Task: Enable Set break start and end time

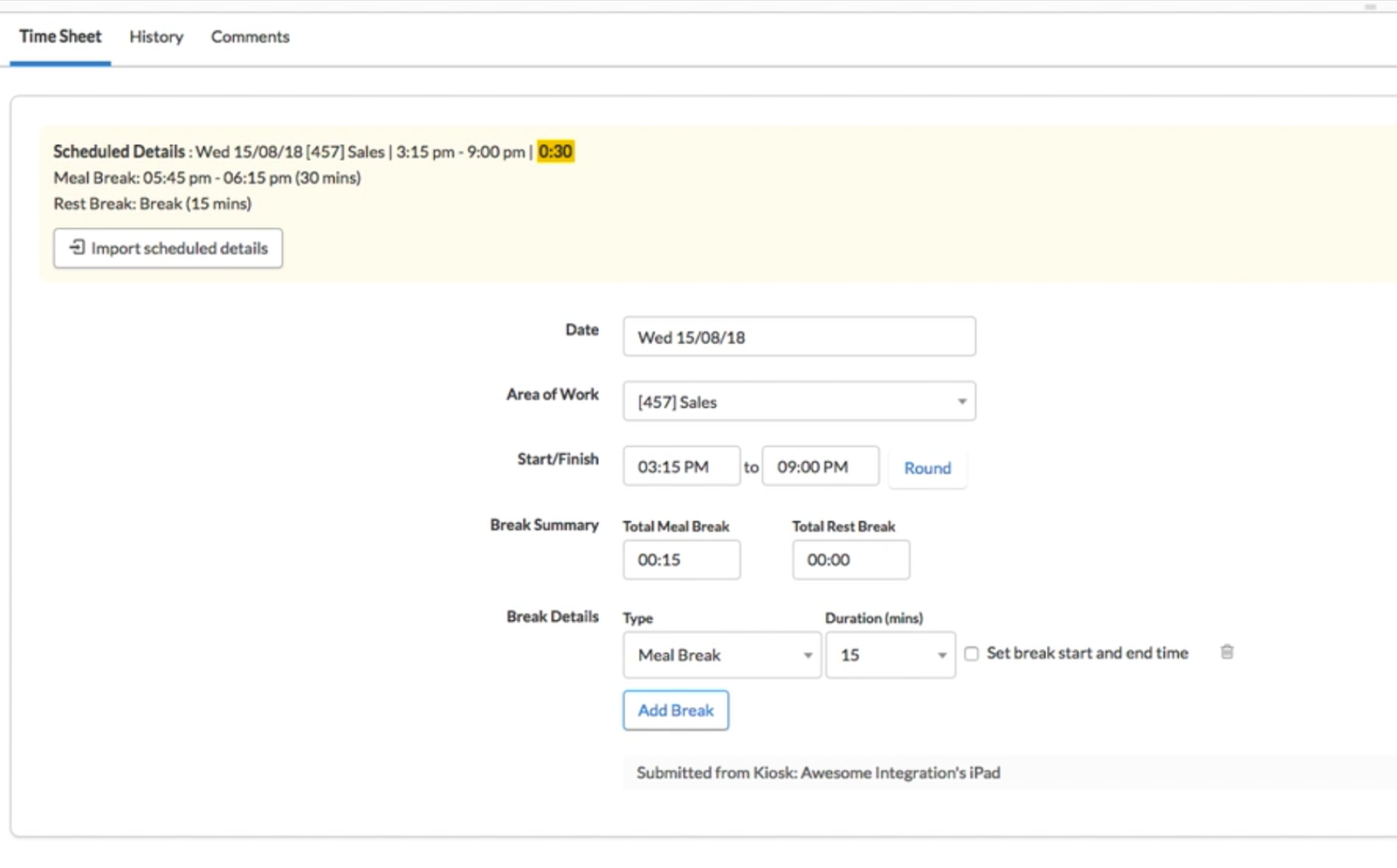Action: pos(971,654)
